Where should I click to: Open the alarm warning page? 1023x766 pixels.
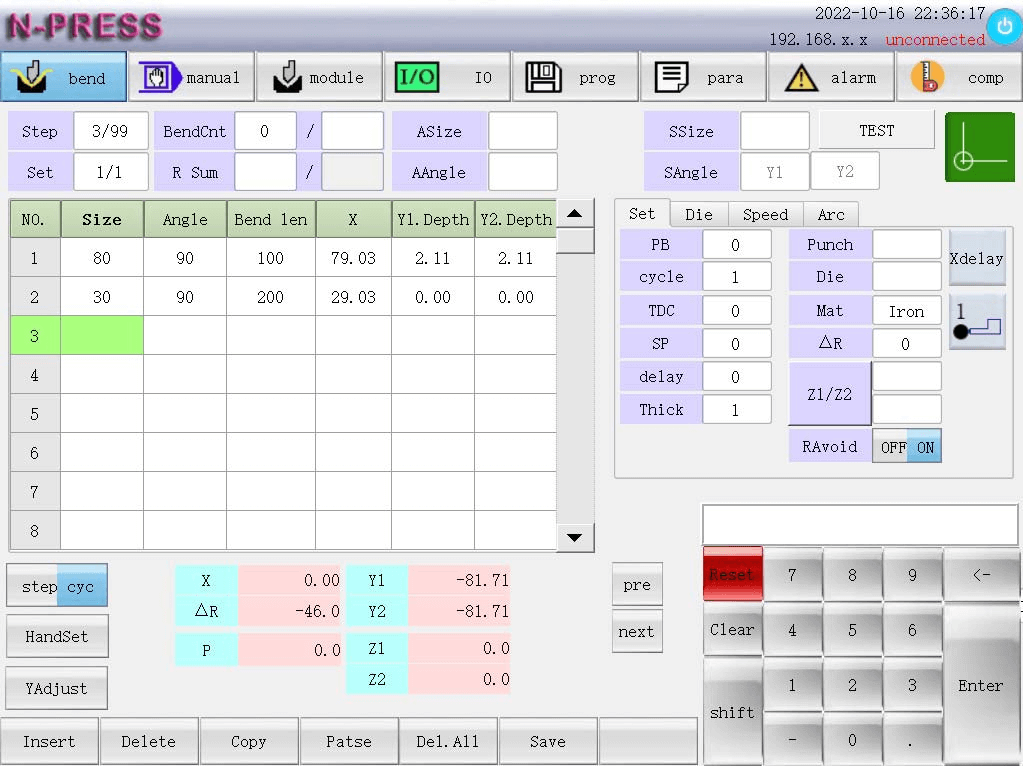click(x=801, y=77)
